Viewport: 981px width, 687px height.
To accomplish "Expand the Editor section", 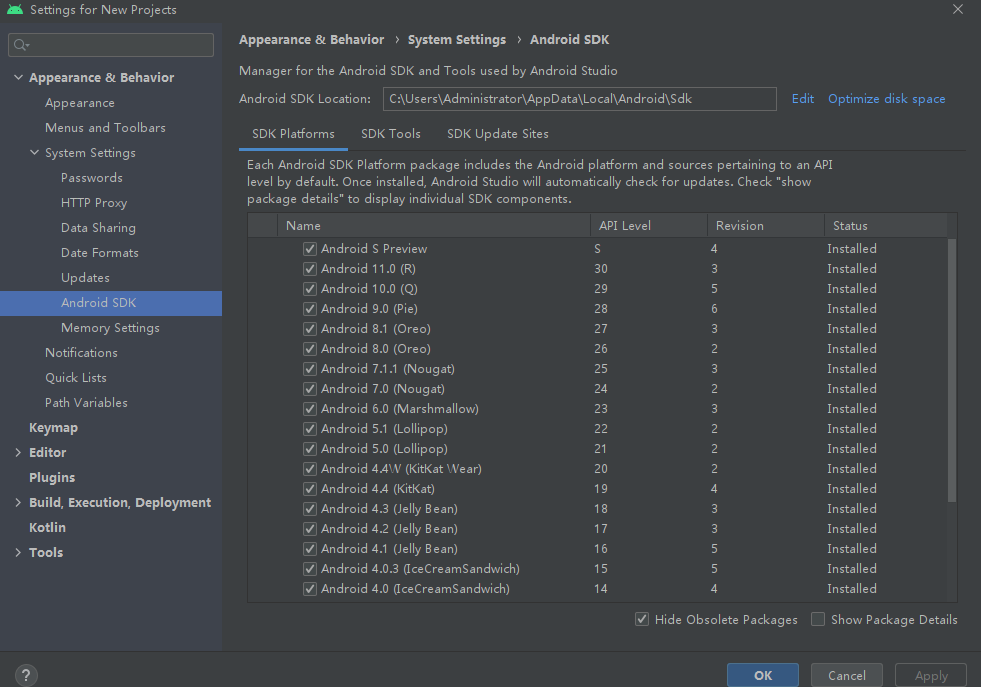I will pos(18,452).
